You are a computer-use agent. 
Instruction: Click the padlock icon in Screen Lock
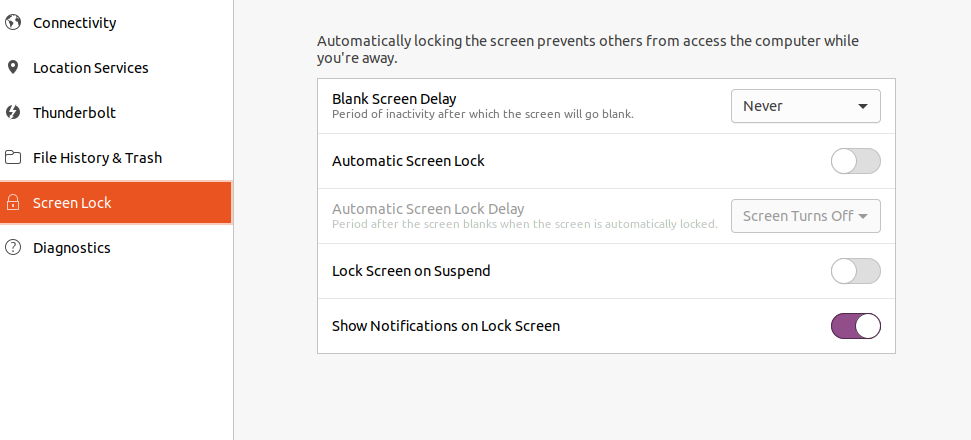(12, 202)
